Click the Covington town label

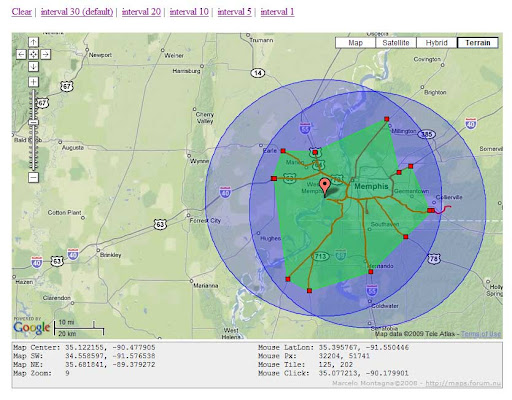[427, 59]
